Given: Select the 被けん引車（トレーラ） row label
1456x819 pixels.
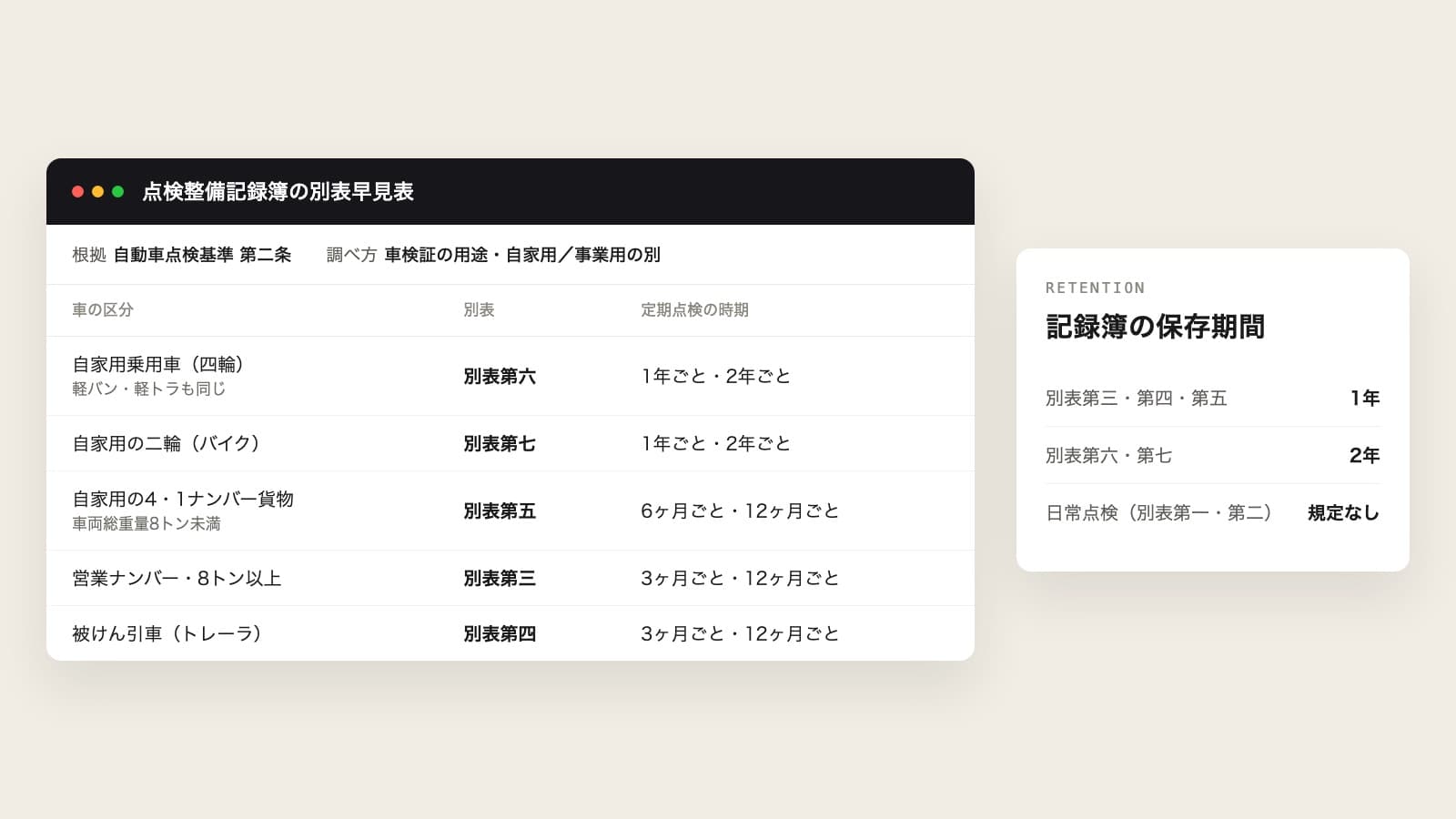Looking at the screenshot, I should pyautogui.click(x=167, y=633).
